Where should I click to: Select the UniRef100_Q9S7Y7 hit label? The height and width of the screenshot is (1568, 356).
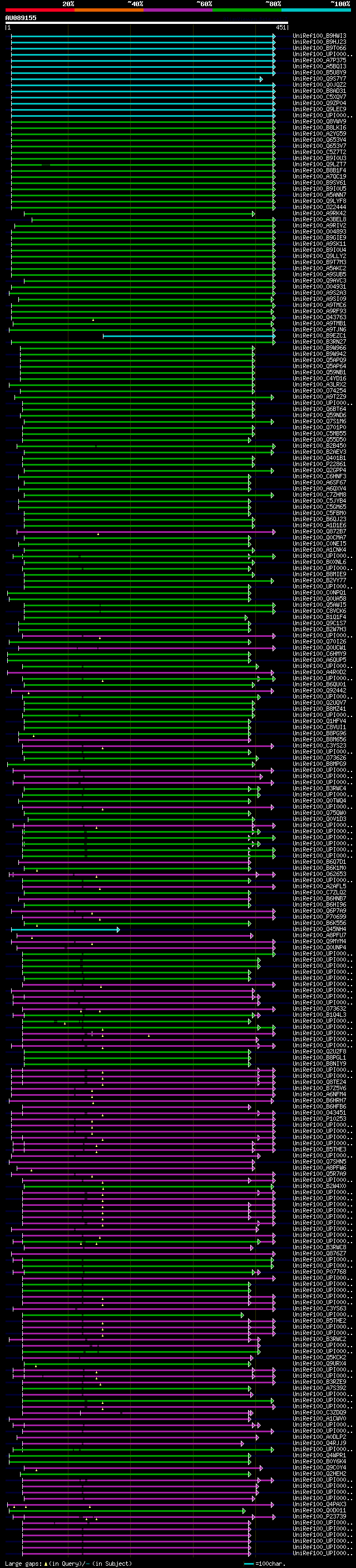click(x=319, y=78)
